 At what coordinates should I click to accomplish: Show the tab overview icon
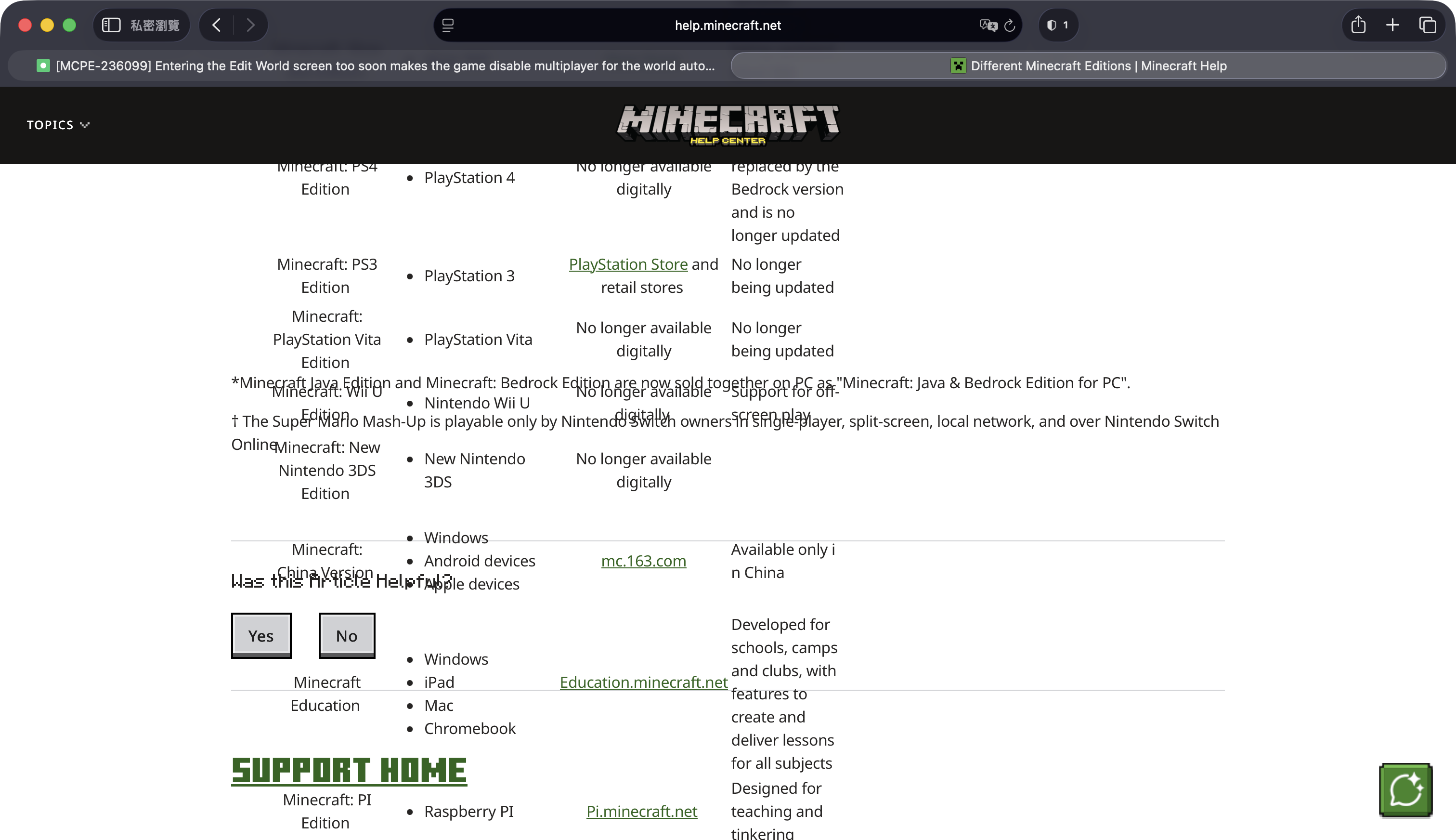point(1427,25)
